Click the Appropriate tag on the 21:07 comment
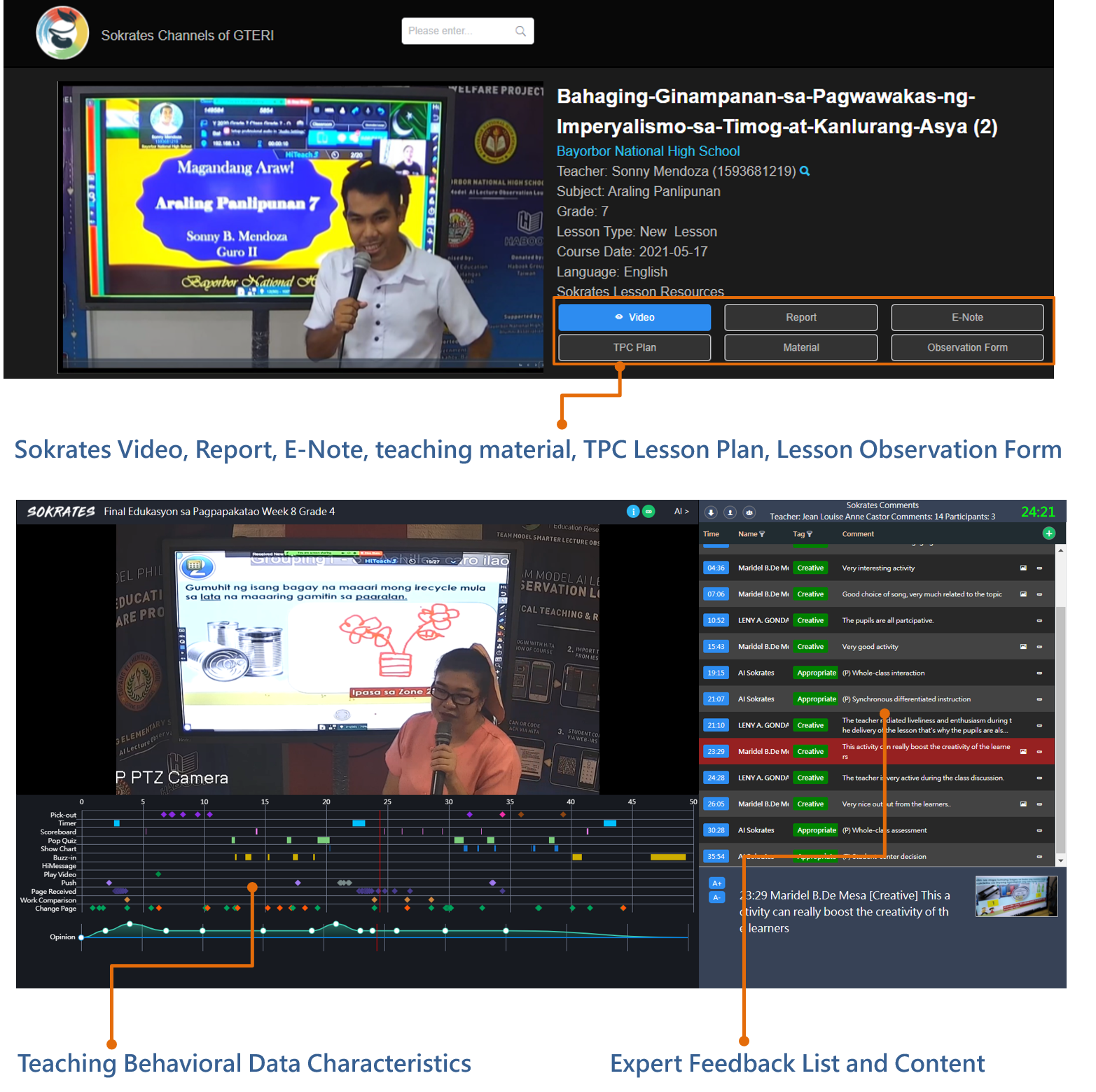The width and height of the screenshot is (1096, 1092). (x=817, y=699)
